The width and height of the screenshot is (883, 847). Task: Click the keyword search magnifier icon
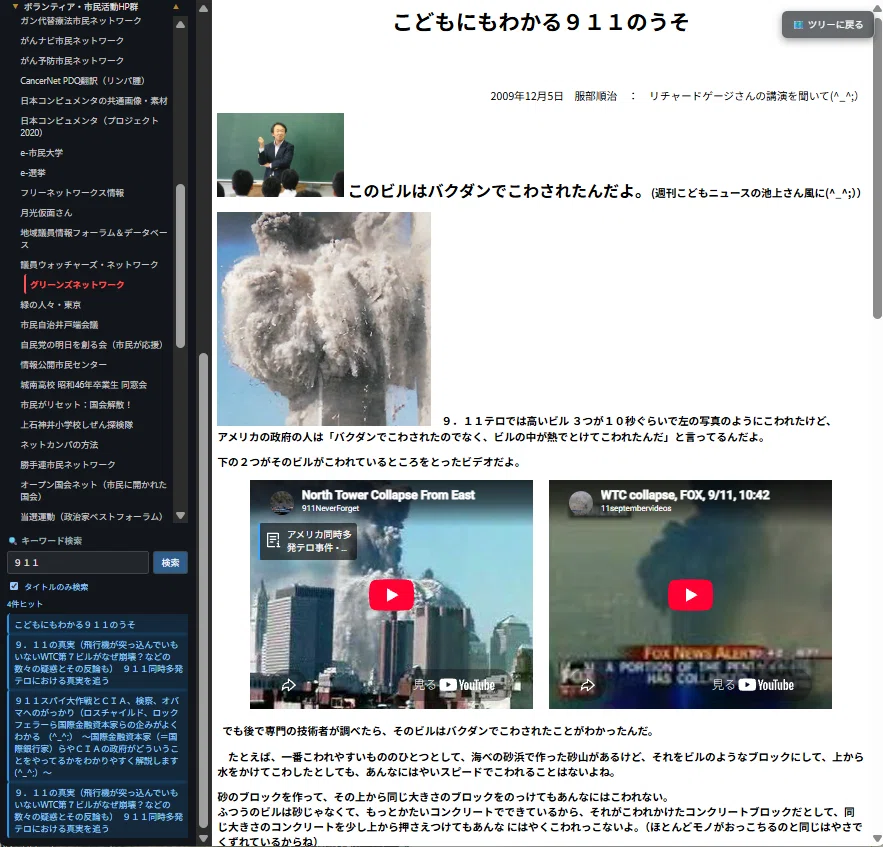click(12, 541)
